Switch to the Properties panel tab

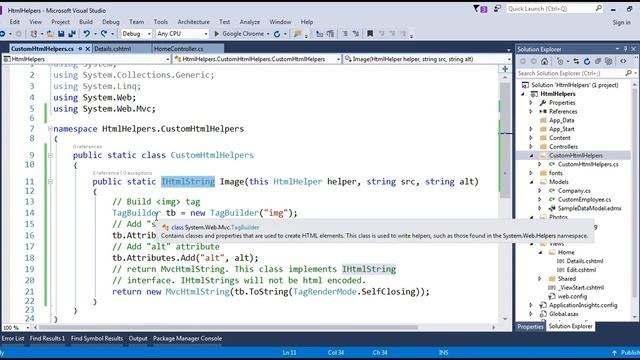530,327
